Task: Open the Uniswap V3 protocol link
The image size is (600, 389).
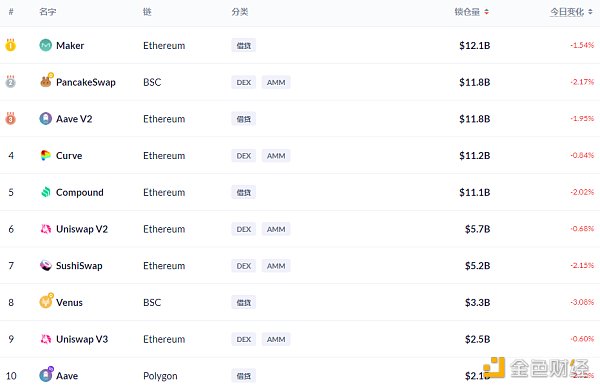Action: pyautogui.click(x=82, y=339)
